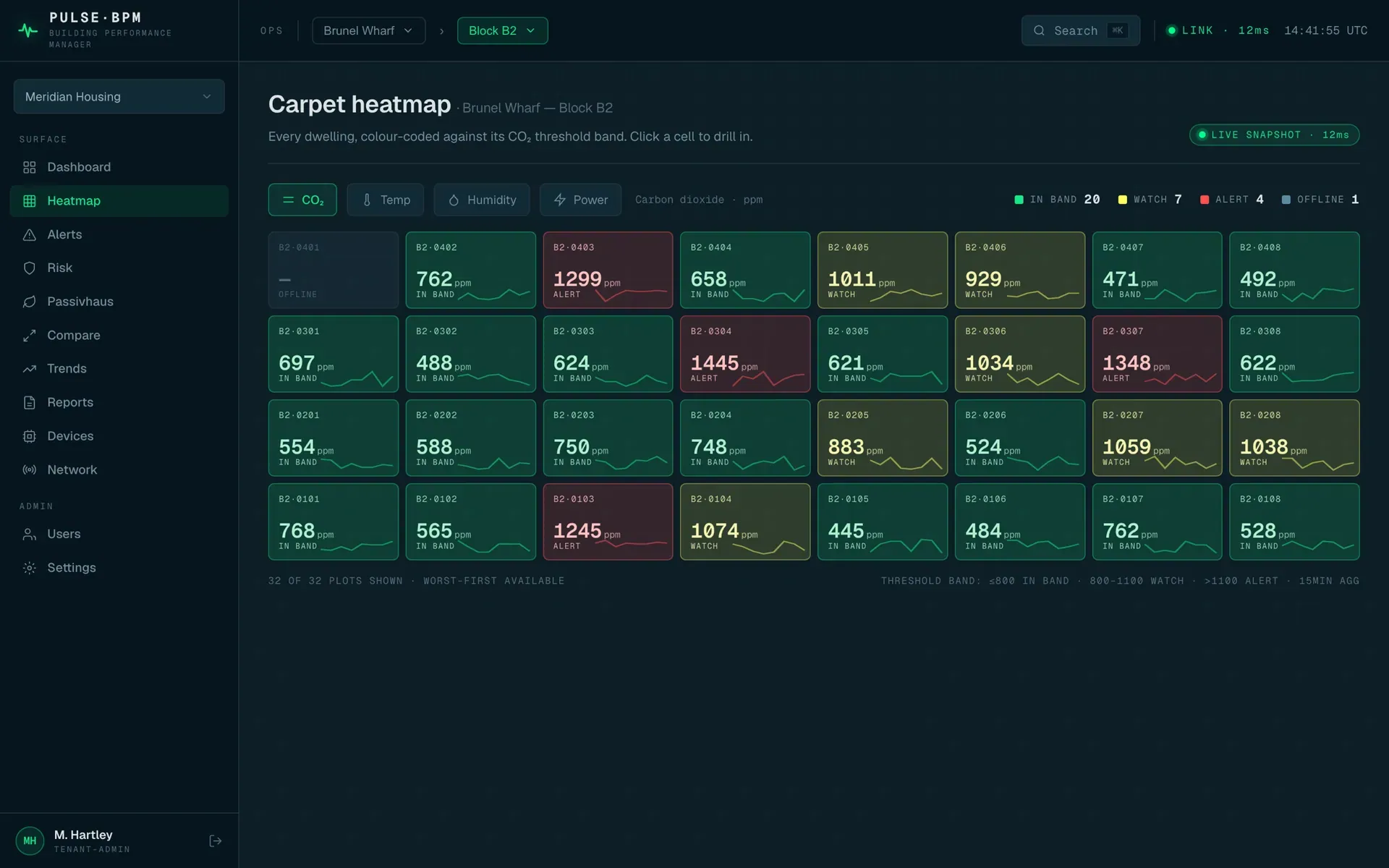Viewport: 1389px width, 868px height.
Task: Open cell B2-0307 at 1348 ppm
Action: coord(1157,354)
